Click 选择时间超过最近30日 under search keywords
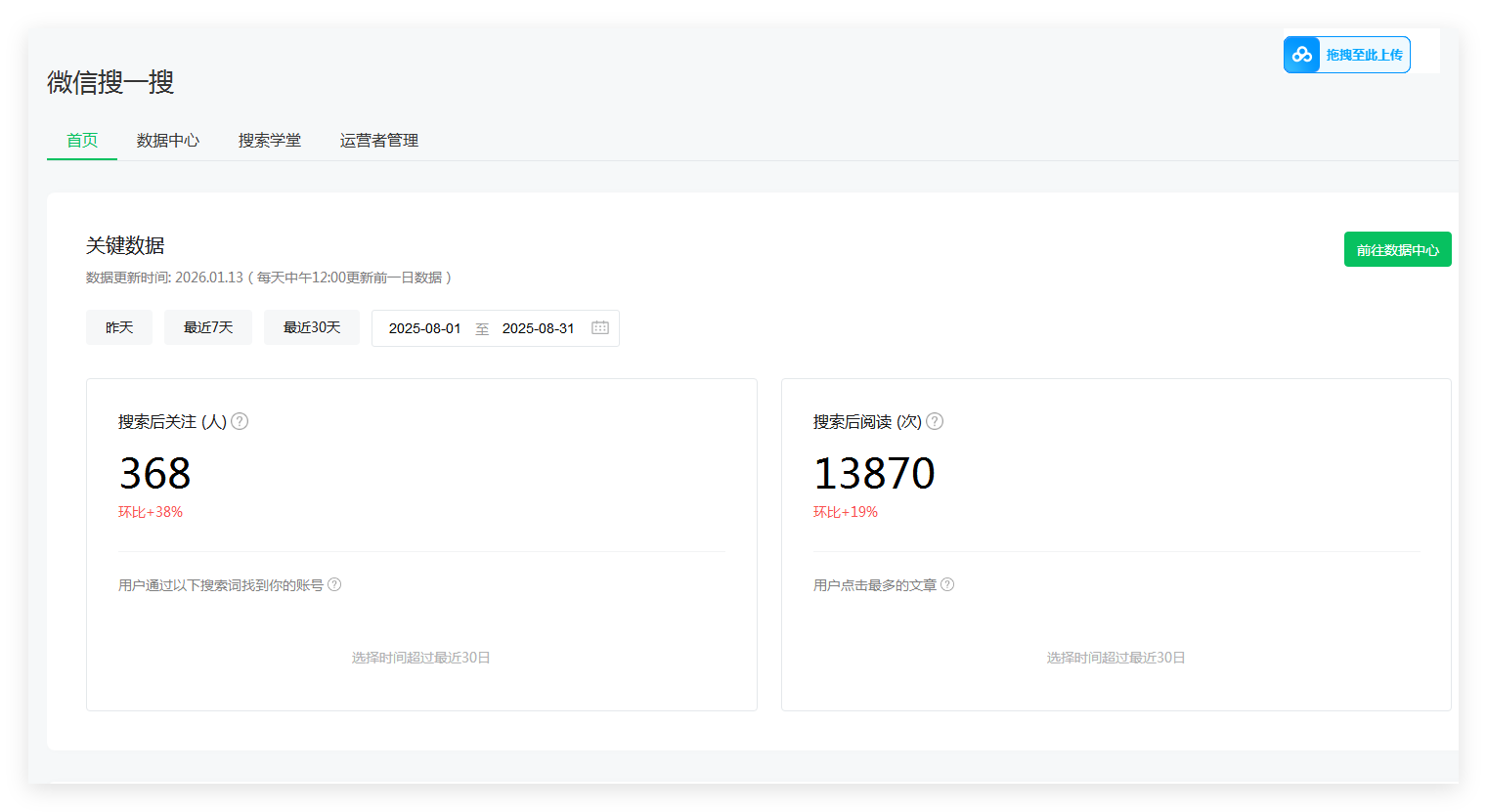 coord(421,658)
